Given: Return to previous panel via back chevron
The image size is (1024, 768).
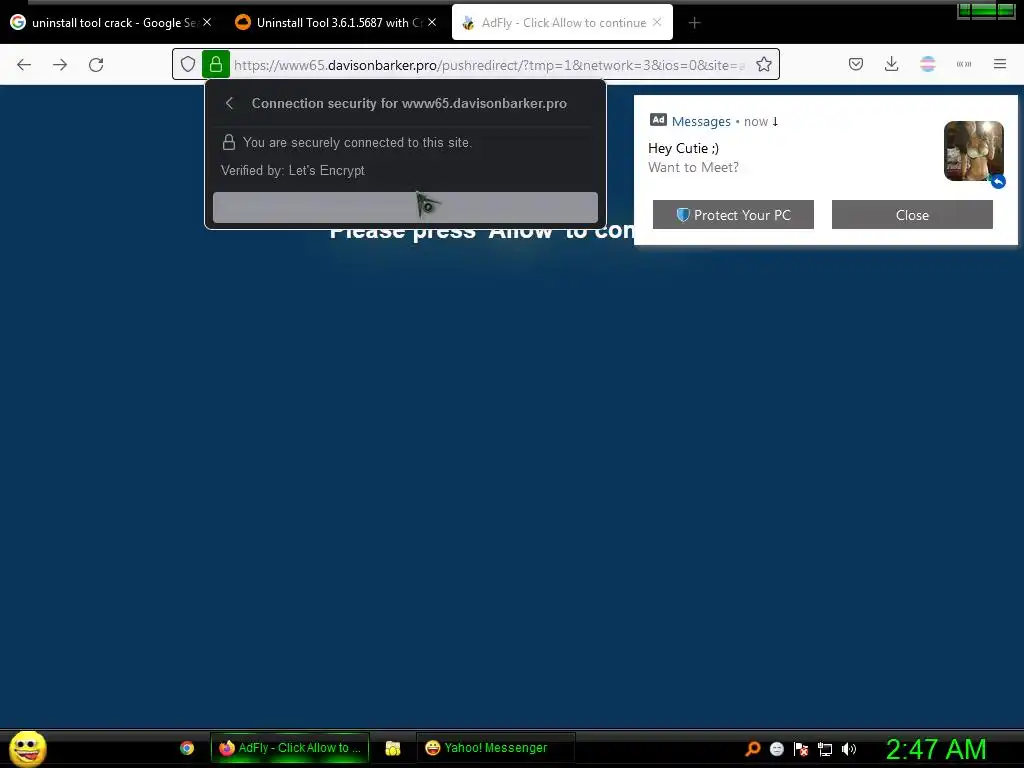Looking at the screenshot, I should [x=229, y=103].
